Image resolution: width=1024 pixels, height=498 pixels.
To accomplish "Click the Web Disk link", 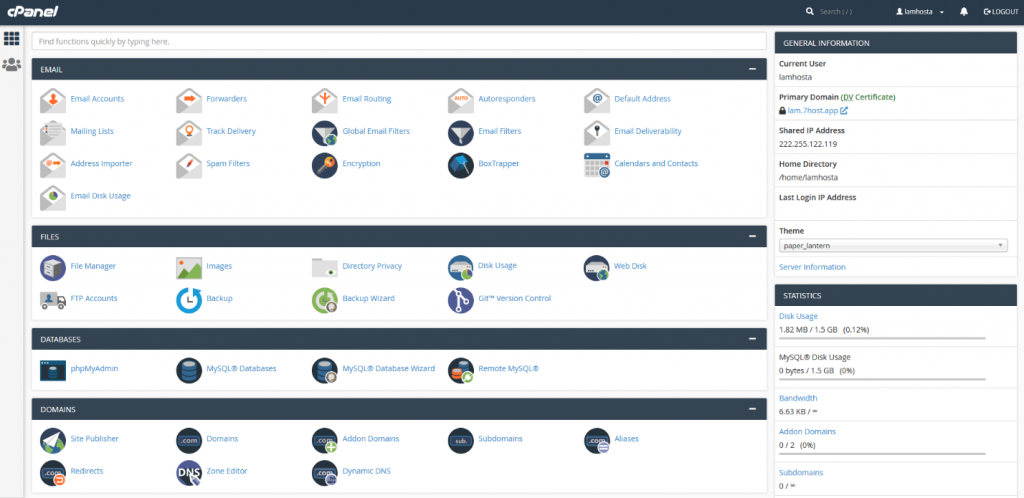I will 630,266.
